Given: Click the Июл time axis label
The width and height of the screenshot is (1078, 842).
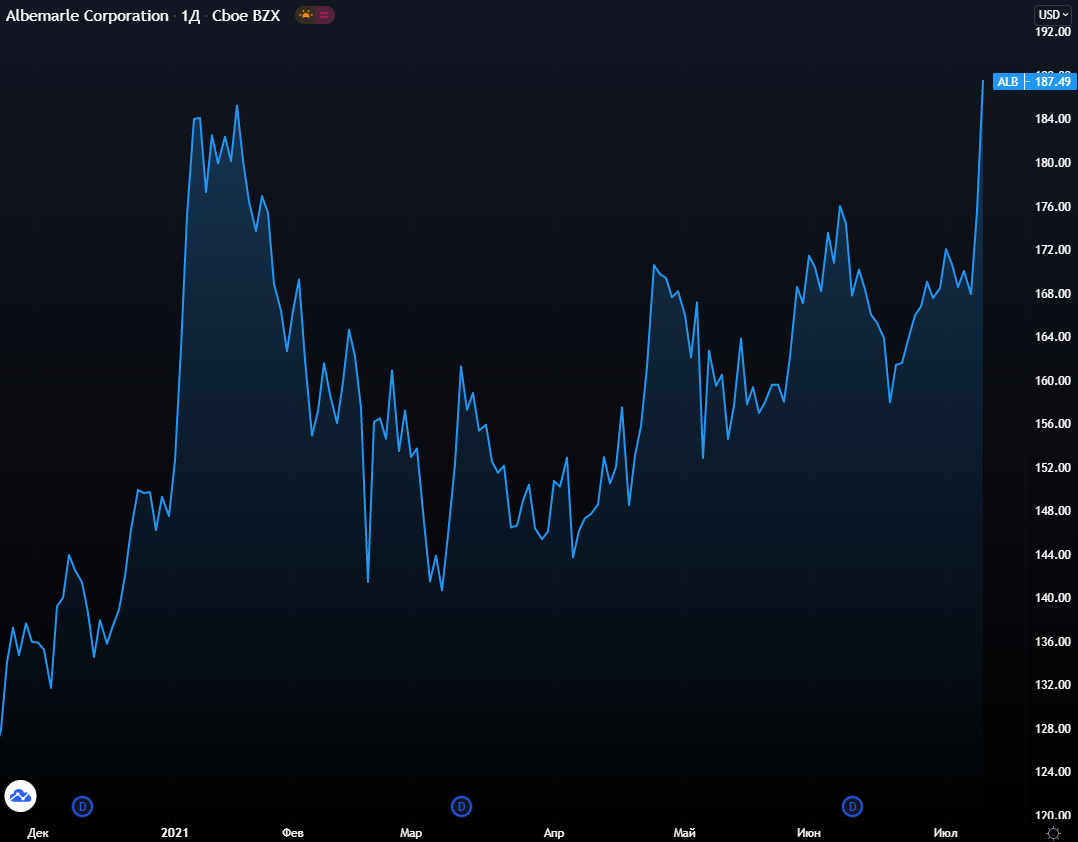Looking at the screenshot, I should click(x=946, y=833).
